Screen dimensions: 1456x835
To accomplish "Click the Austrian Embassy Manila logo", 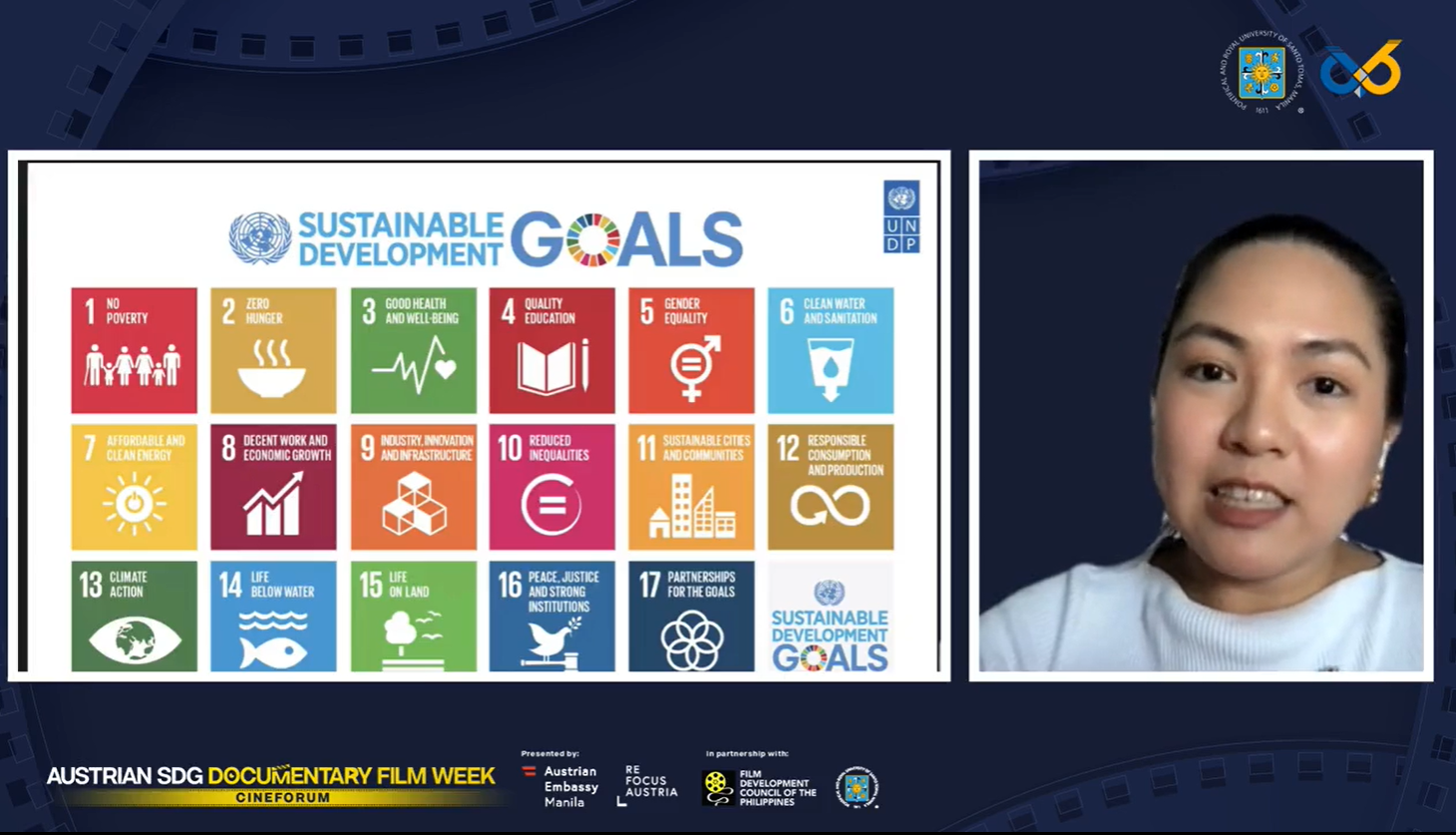I will click(560, 786).
